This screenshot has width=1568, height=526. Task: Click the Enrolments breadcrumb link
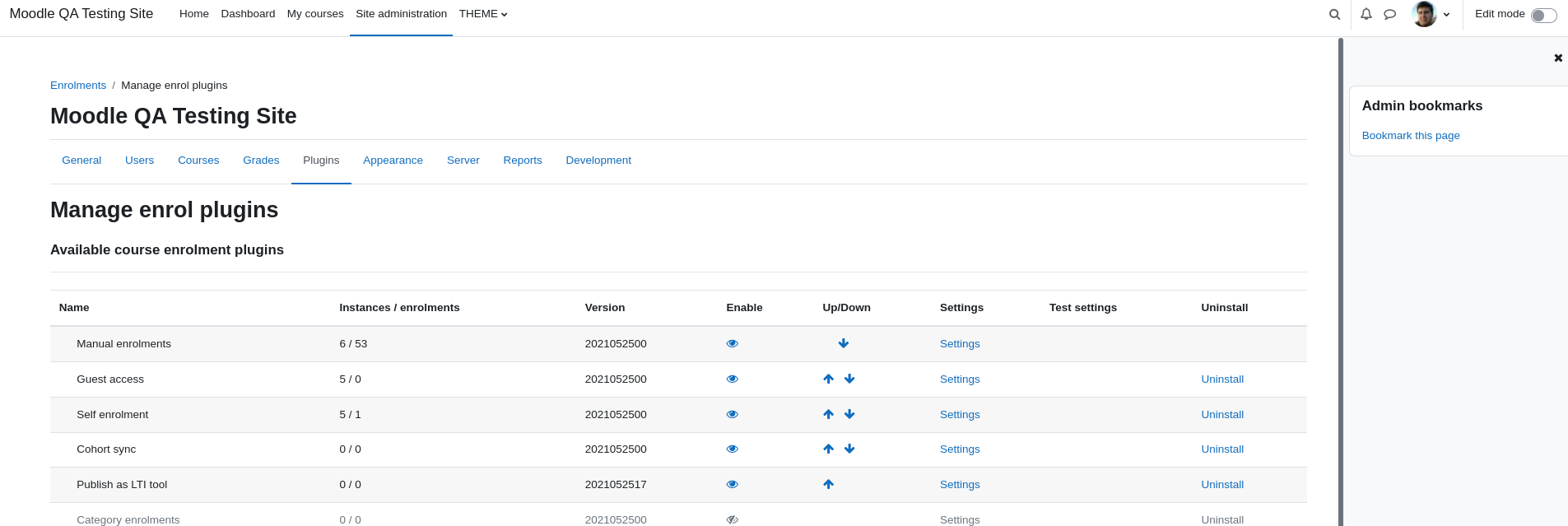click(78, 86)
